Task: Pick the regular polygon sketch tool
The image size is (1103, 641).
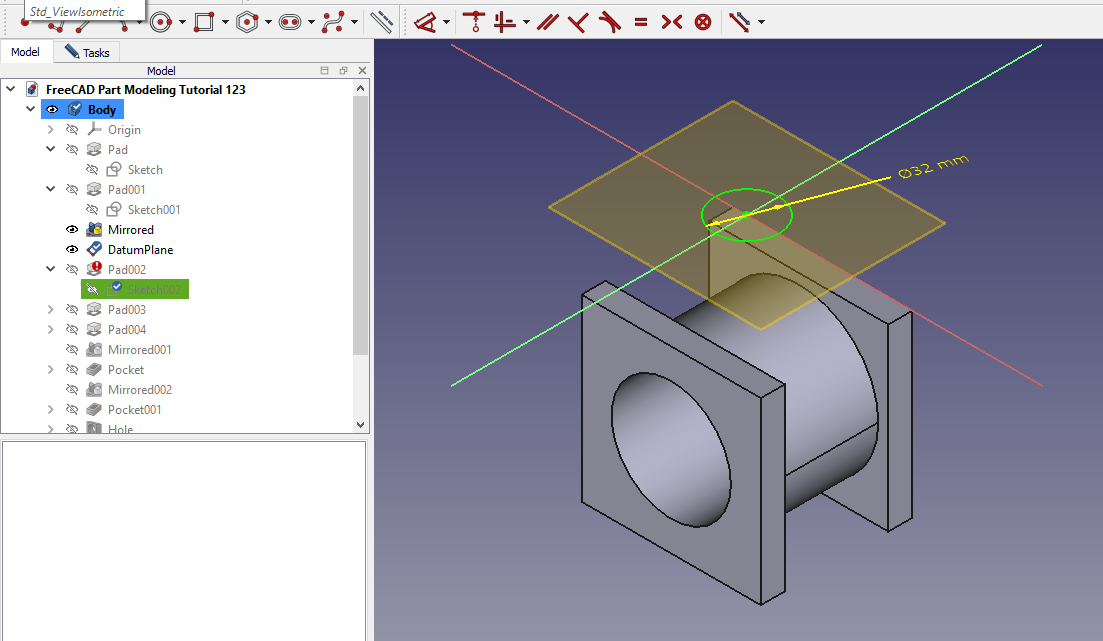Action: pyautogui.click(x=248, y=21)
